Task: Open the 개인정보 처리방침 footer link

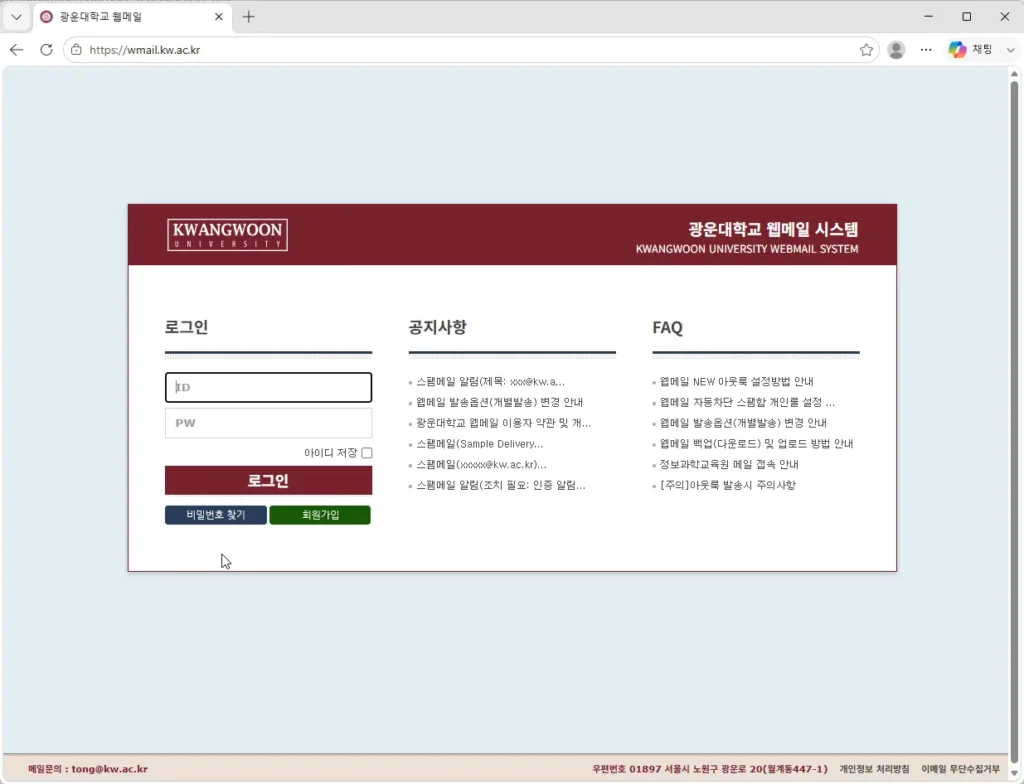Action: pos(874,769)
